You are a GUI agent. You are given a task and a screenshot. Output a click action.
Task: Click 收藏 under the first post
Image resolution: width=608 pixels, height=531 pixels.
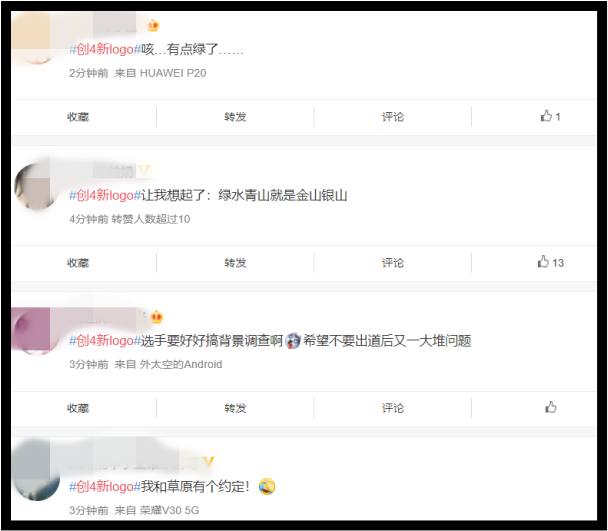pos(78,117)
